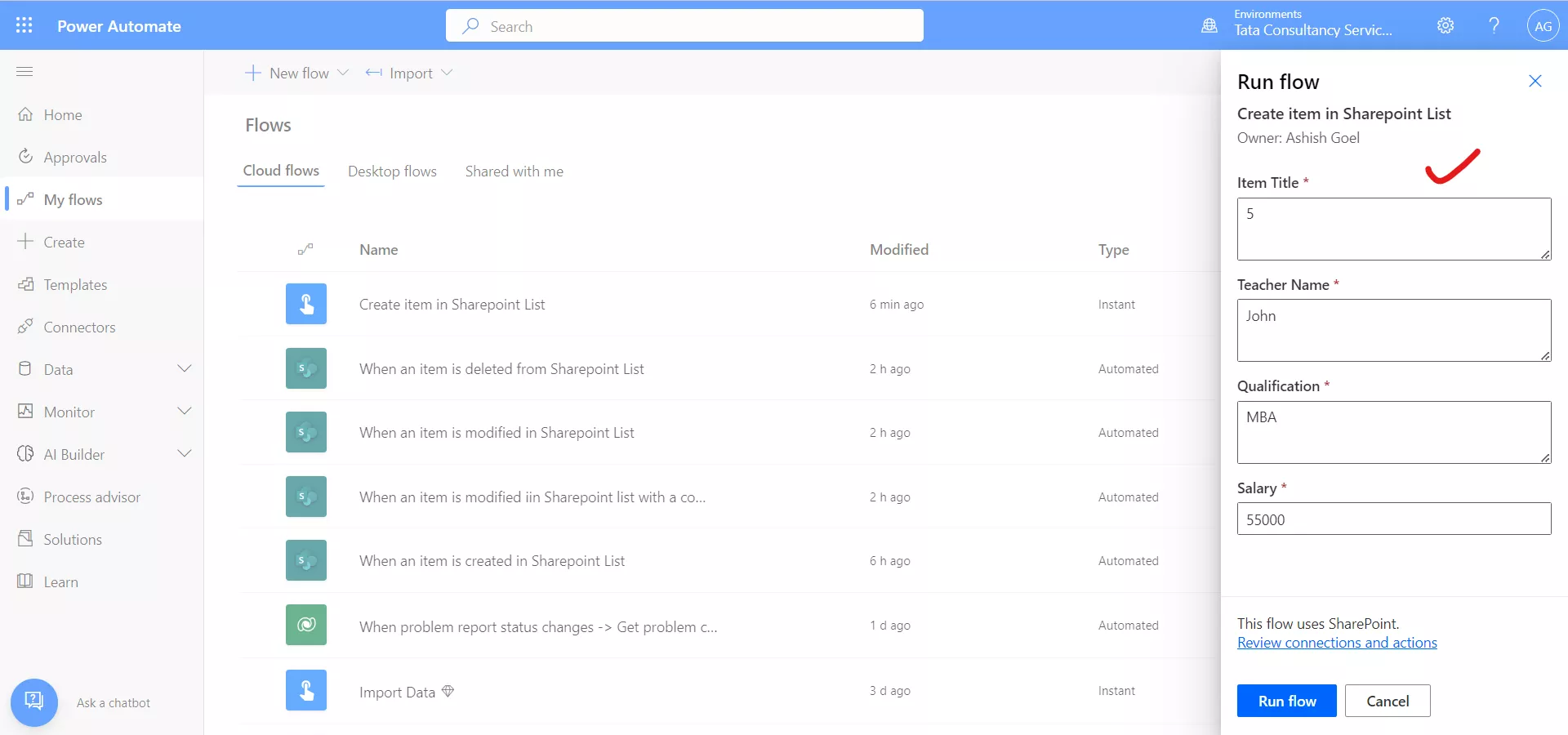This screenshot has width=1568, height=735.
Task: Open the item modified iin Sharepoint list flow
Action: click(532, 497)
